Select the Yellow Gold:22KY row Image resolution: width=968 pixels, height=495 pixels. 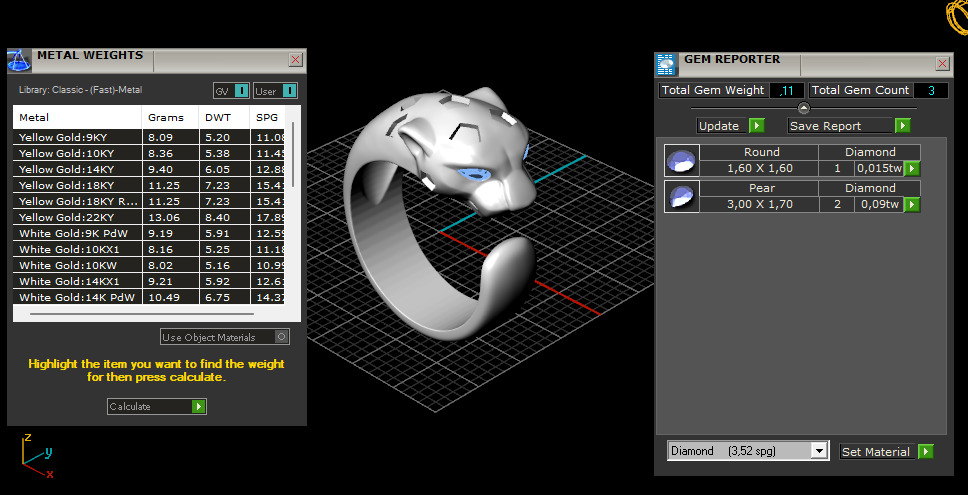(149, 217)
